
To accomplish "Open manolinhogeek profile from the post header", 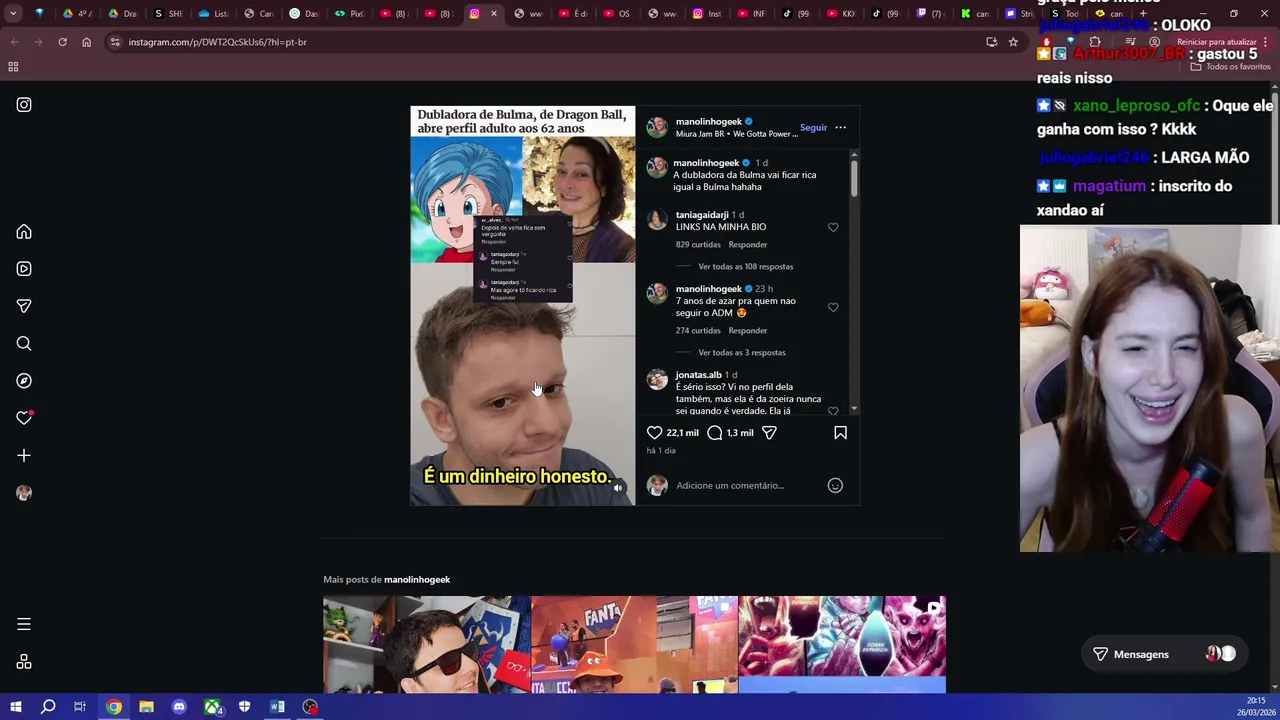I will (709, 122).
